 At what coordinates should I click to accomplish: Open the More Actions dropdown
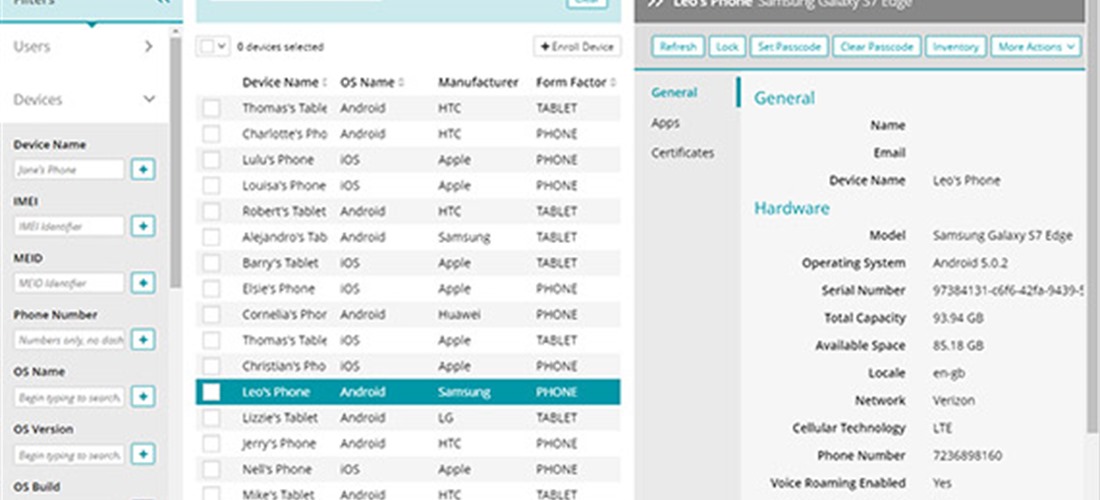1036,47
